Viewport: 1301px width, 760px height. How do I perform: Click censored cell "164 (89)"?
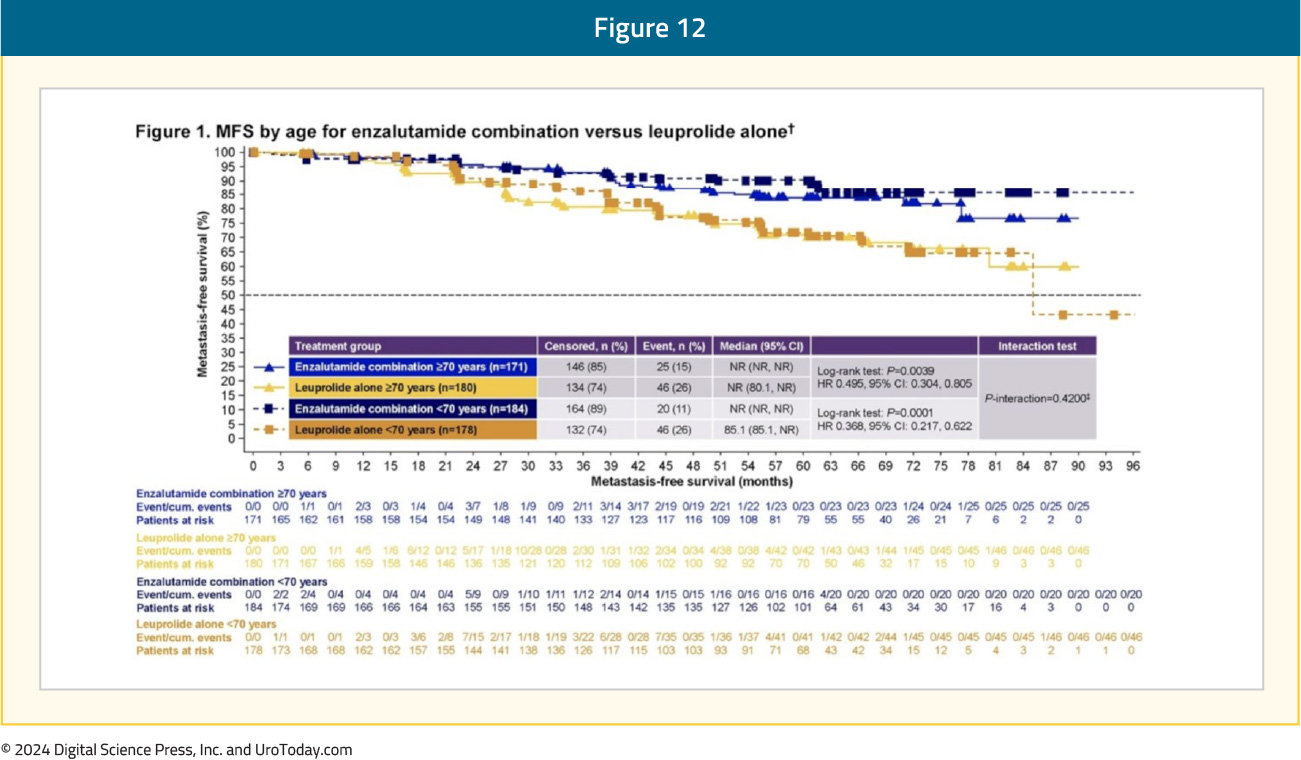click(x=586, y=409)
